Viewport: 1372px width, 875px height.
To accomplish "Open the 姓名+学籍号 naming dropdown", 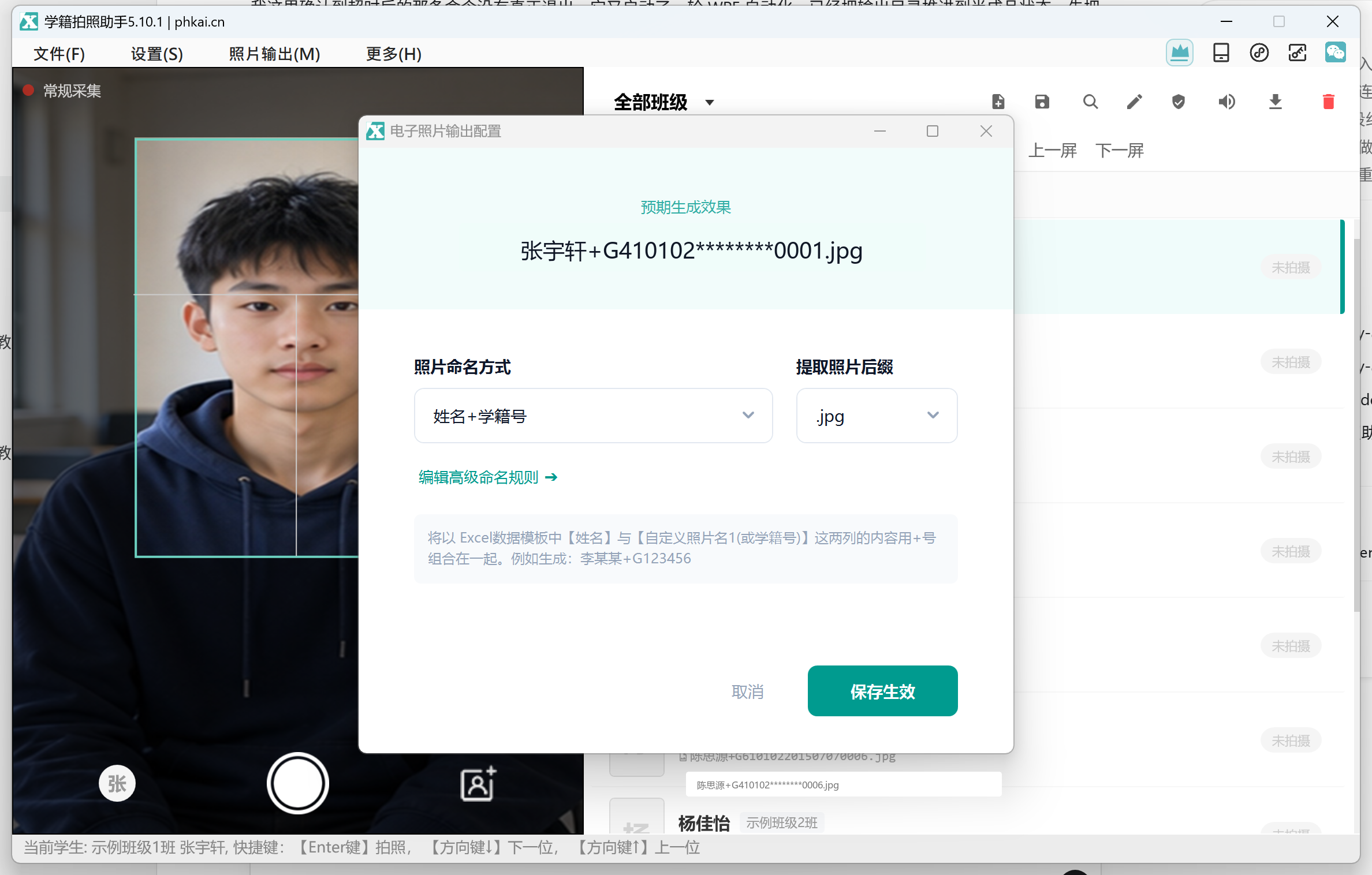I will pos(593,416).
